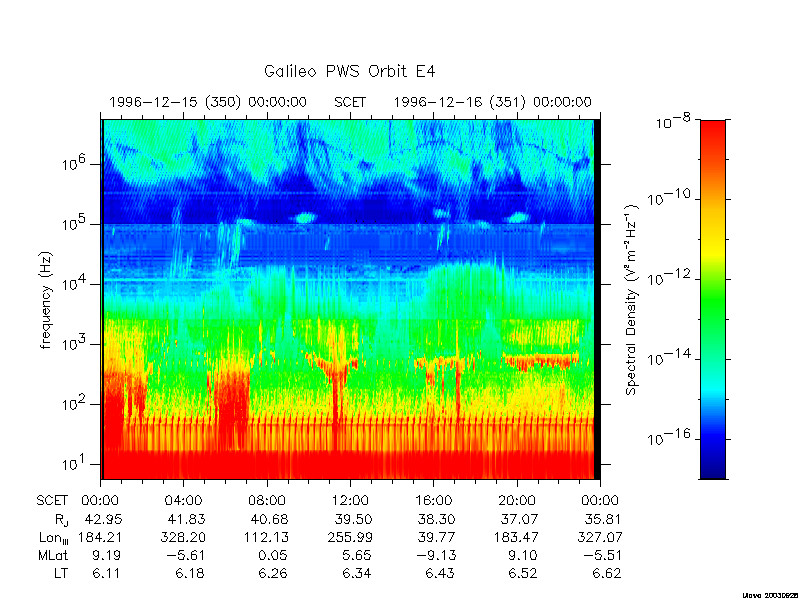Image resolution: width=800 pixels, height=600 pixels.
Task: Select RJ value 41.83
Action: (186, 519)
